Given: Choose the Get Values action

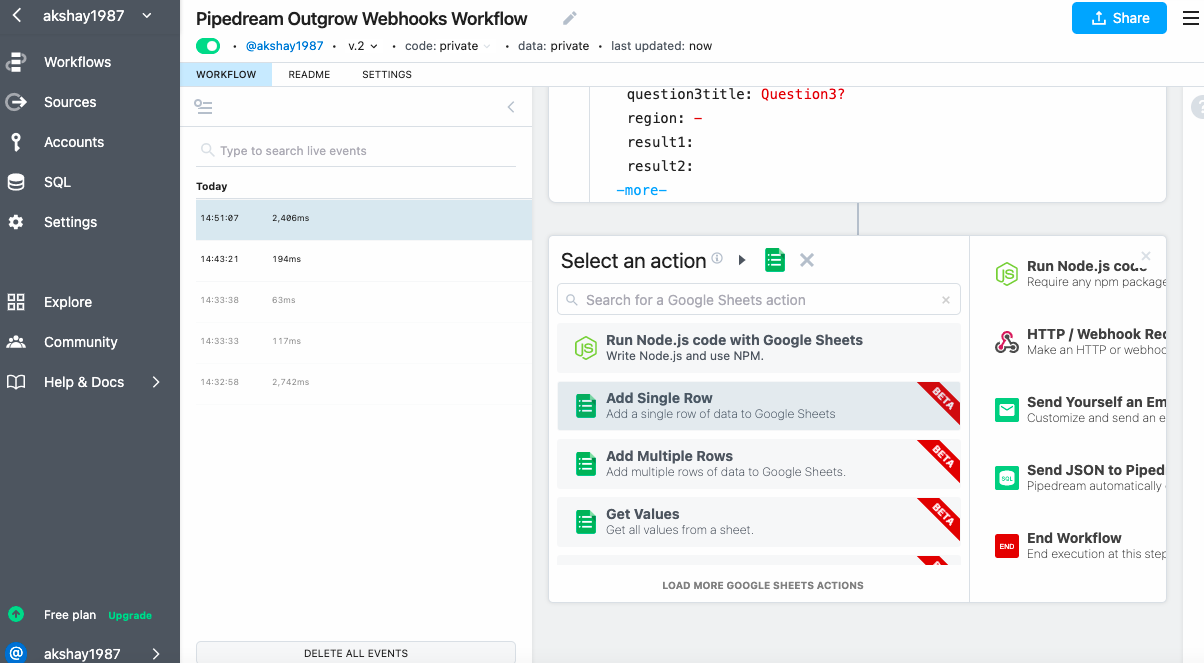Looking at the screenshot, I should tap(759, 522).
